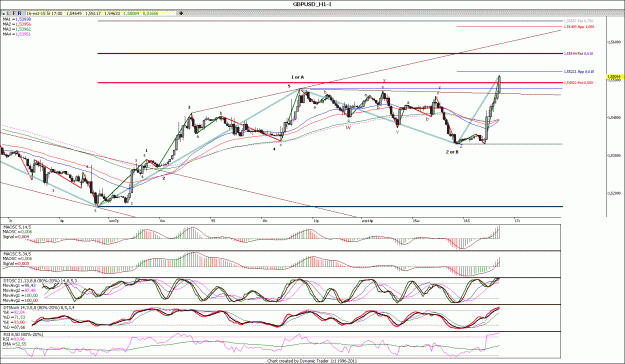Click the '2 or B' wave label
This screenshot has width=625, height=364.
click(x=452, y=152)
